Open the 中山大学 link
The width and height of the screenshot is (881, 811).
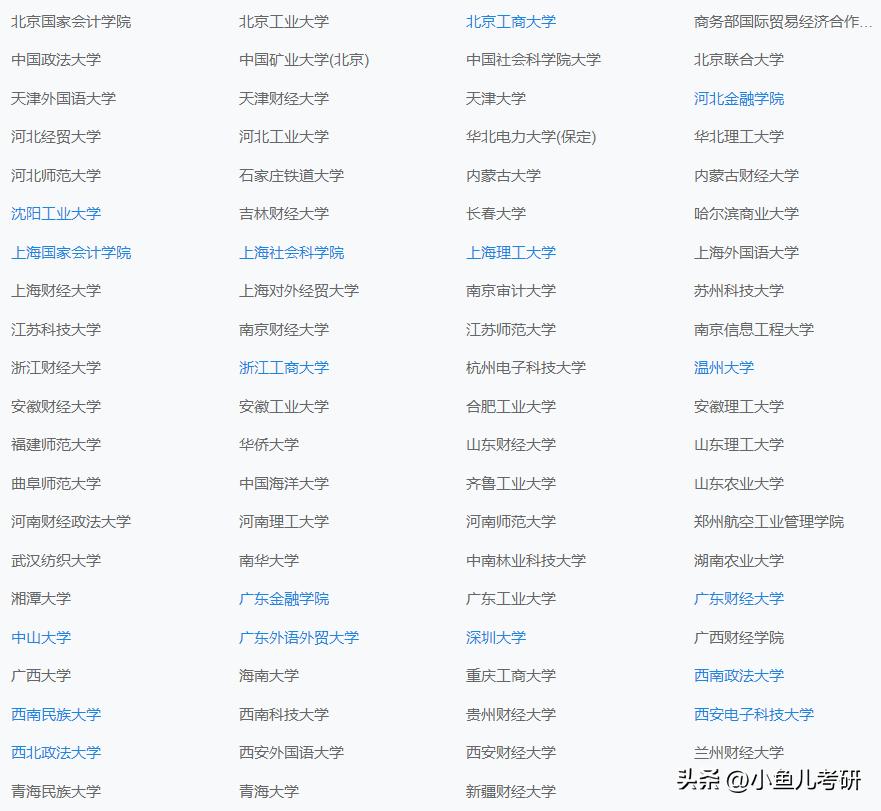[x=41, y=638]
